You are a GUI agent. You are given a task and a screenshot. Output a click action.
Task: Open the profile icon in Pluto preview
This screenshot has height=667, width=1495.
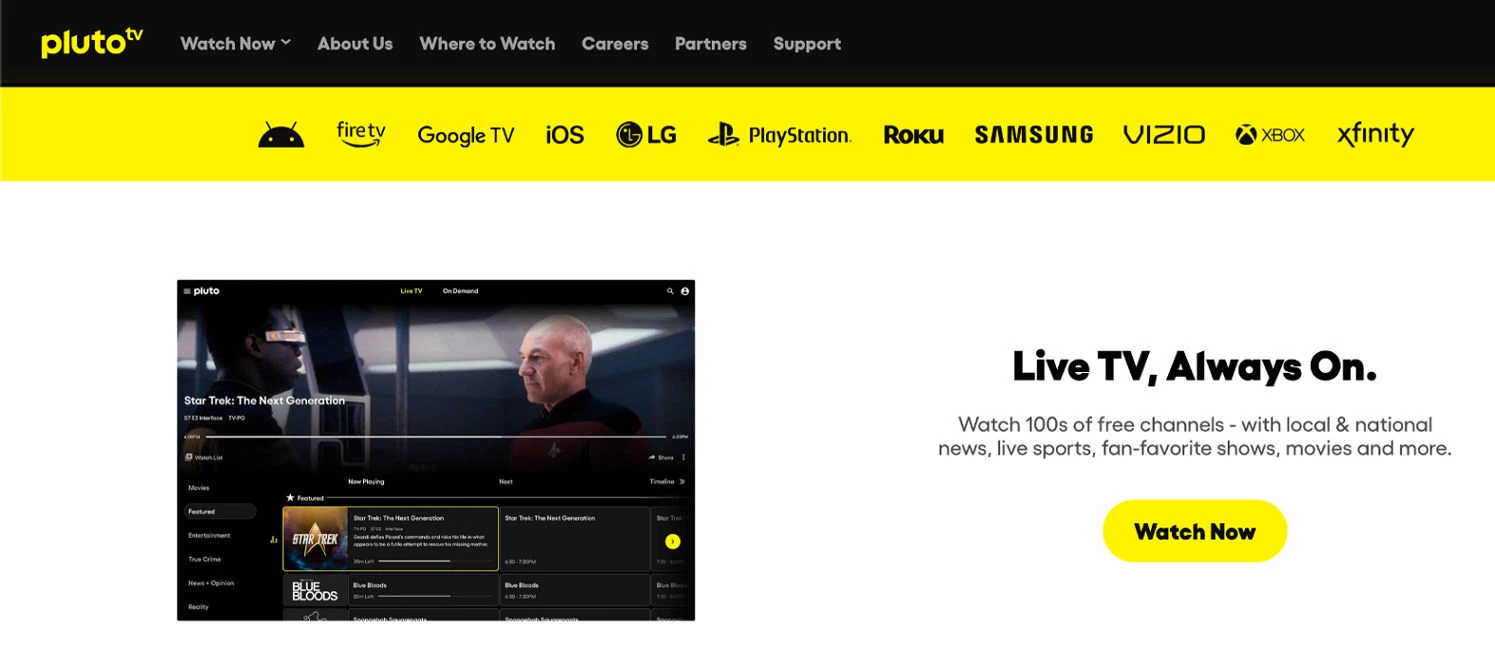(685, 291)
